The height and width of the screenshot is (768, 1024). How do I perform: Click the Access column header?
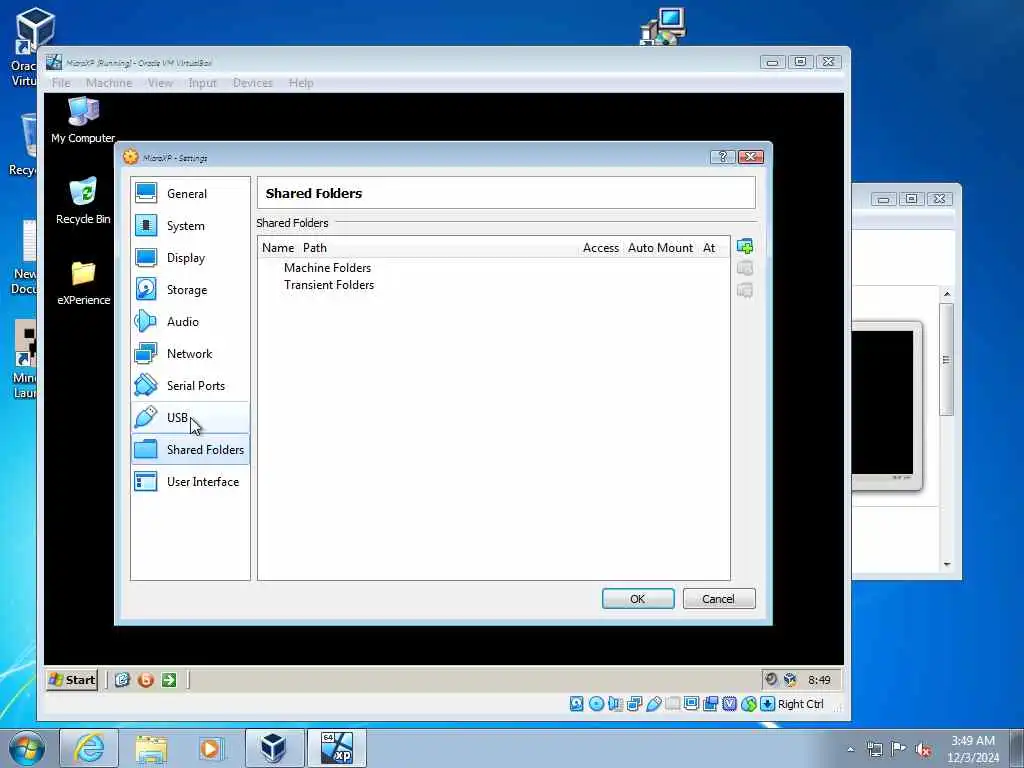tap(601, 248)
